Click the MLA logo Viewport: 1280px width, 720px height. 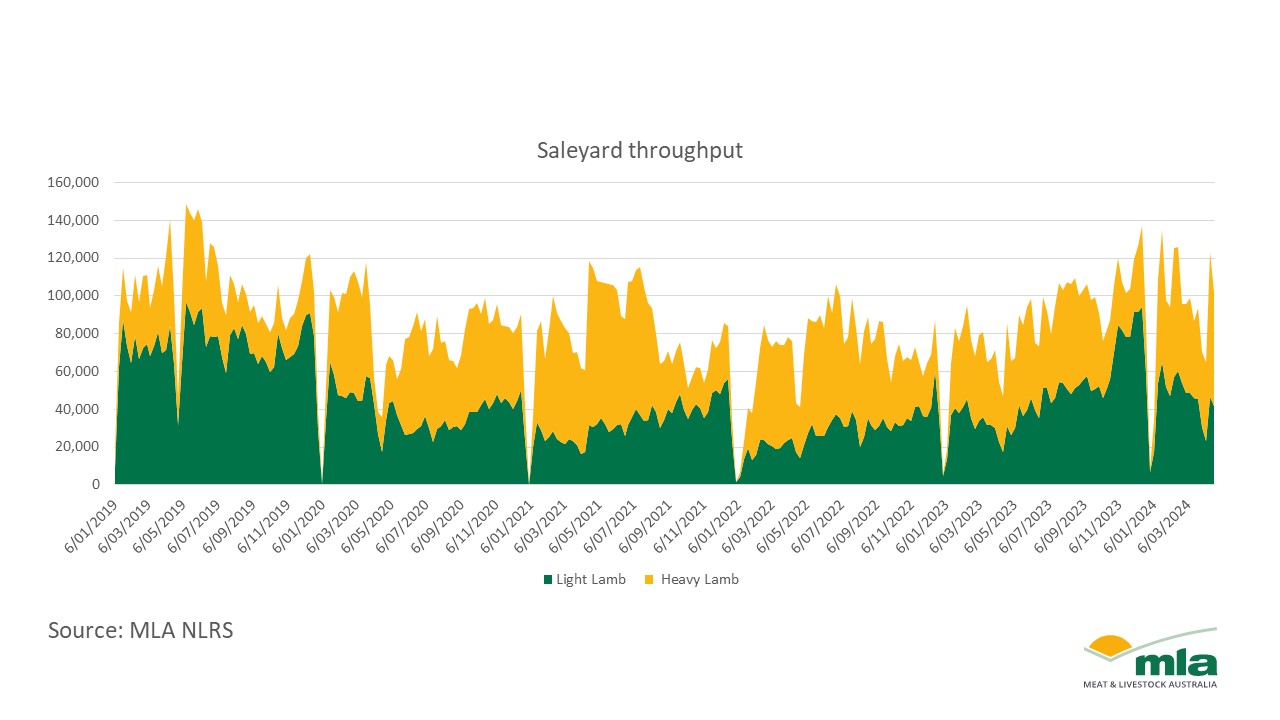(1150, 658)
